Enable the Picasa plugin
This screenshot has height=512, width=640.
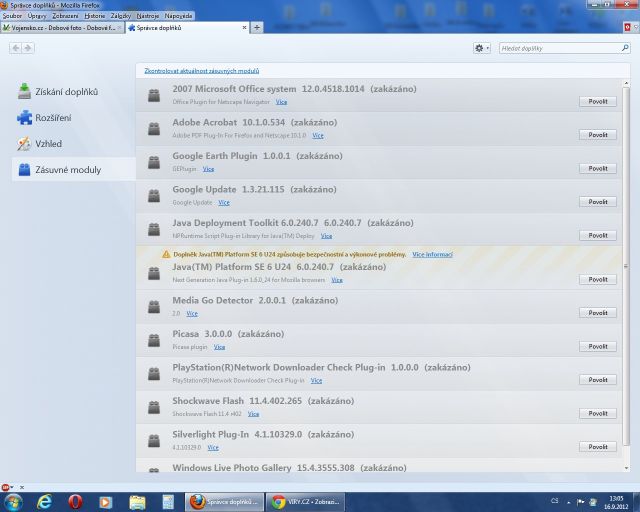[x=598, y=346]
